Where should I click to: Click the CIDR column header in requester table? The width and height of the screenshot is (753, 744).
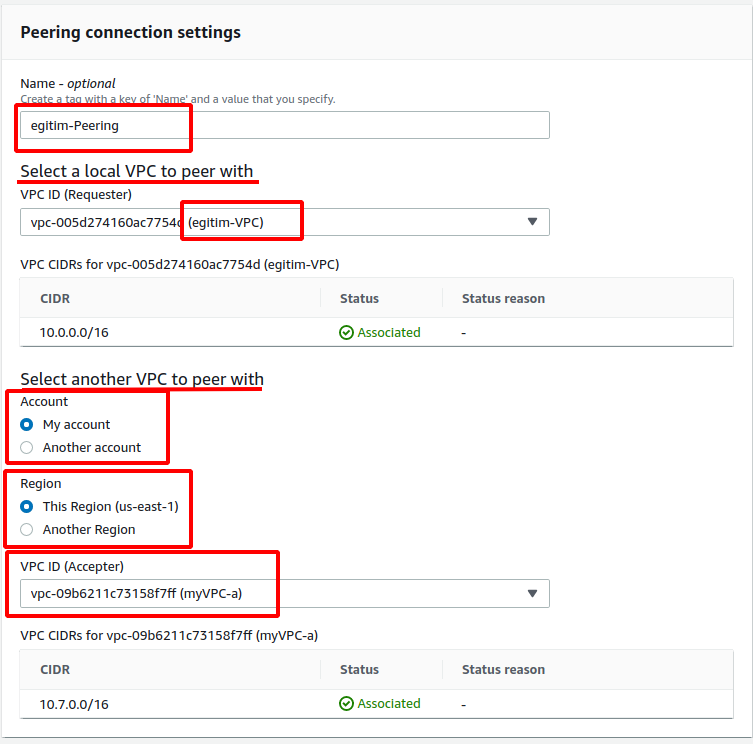(x=55, y=299)
